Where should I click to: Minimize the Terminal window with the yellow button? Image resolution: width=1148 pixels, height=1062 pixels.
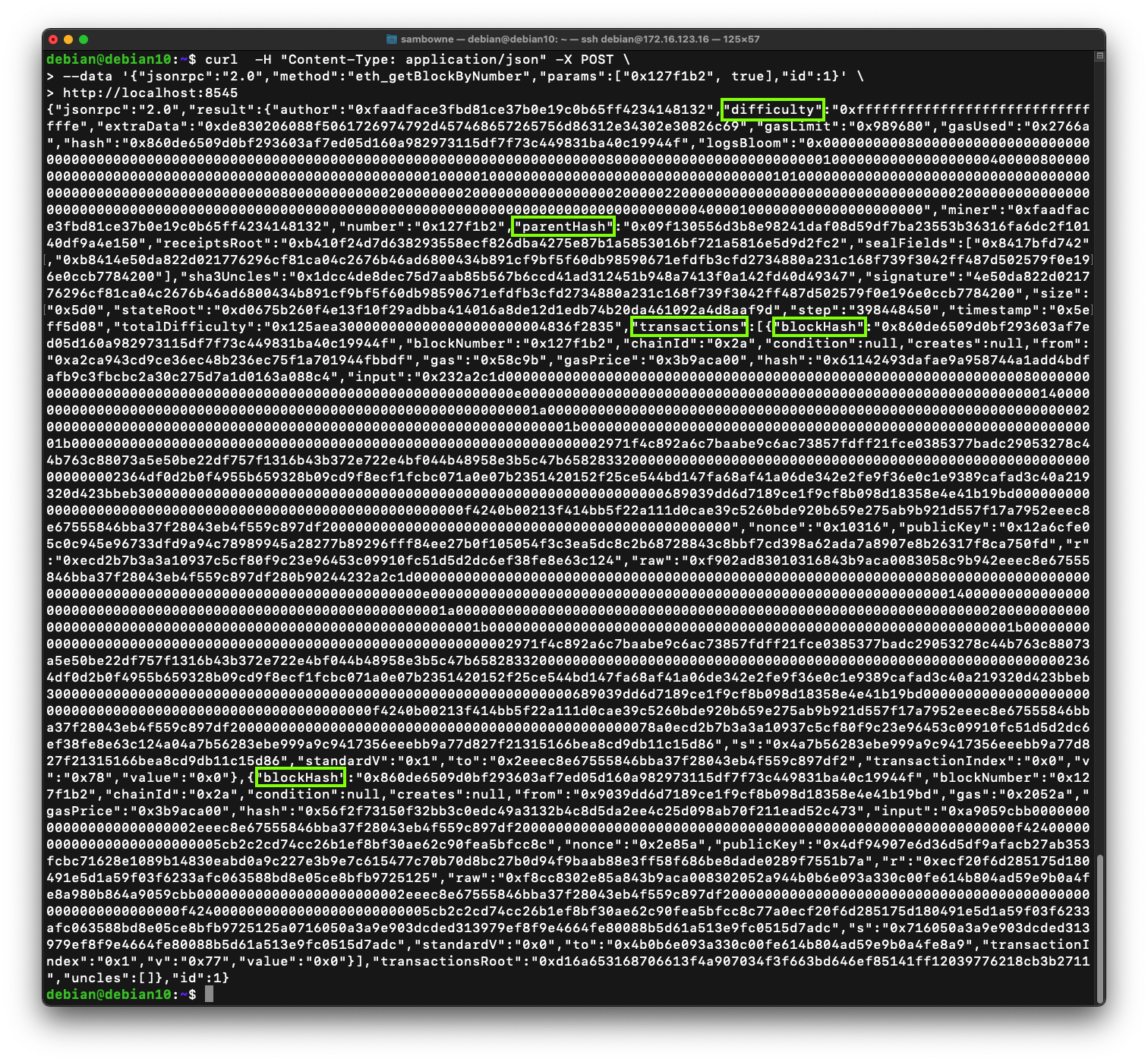click(68, 39)
